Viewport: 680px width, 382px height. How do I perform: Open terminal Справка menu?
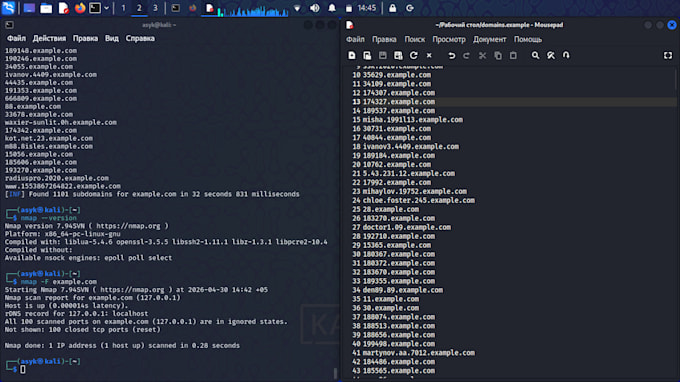[140, 38]
